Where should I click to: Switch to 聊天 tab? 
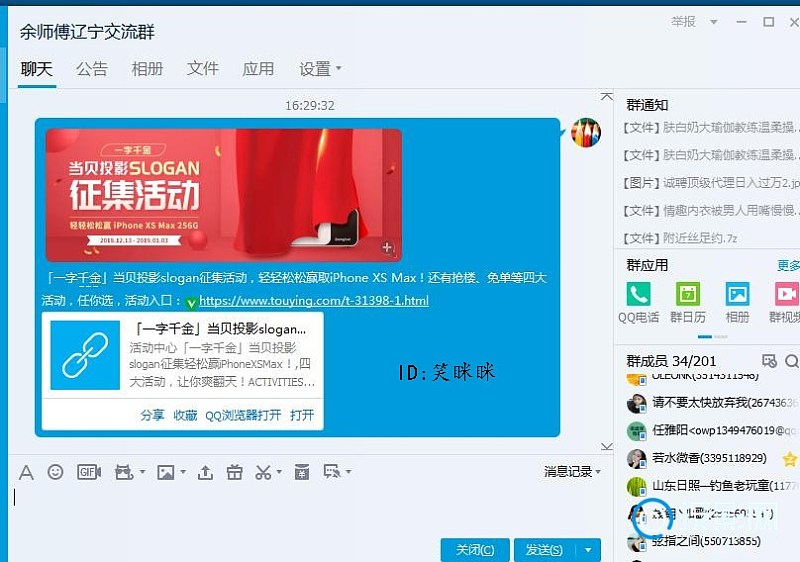(37, 69)
